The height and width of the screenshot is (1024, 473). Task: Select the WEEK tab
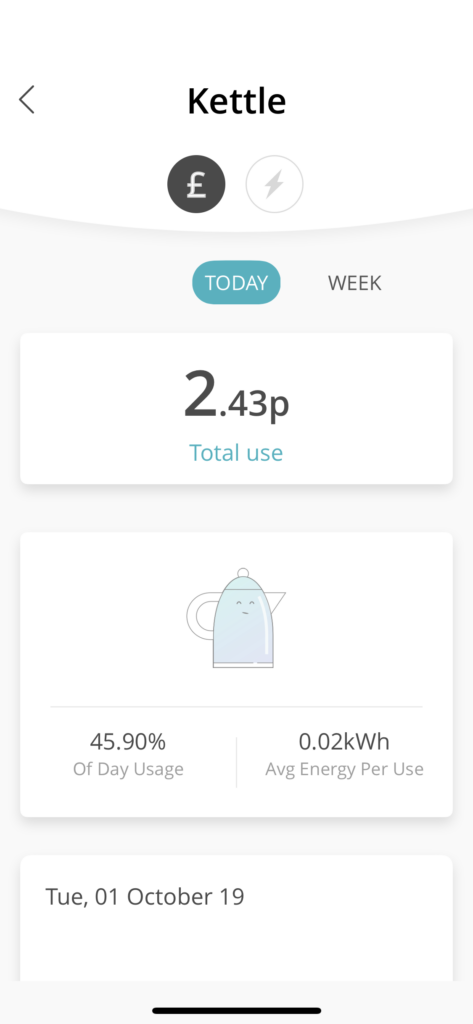(x=355, y=283)
